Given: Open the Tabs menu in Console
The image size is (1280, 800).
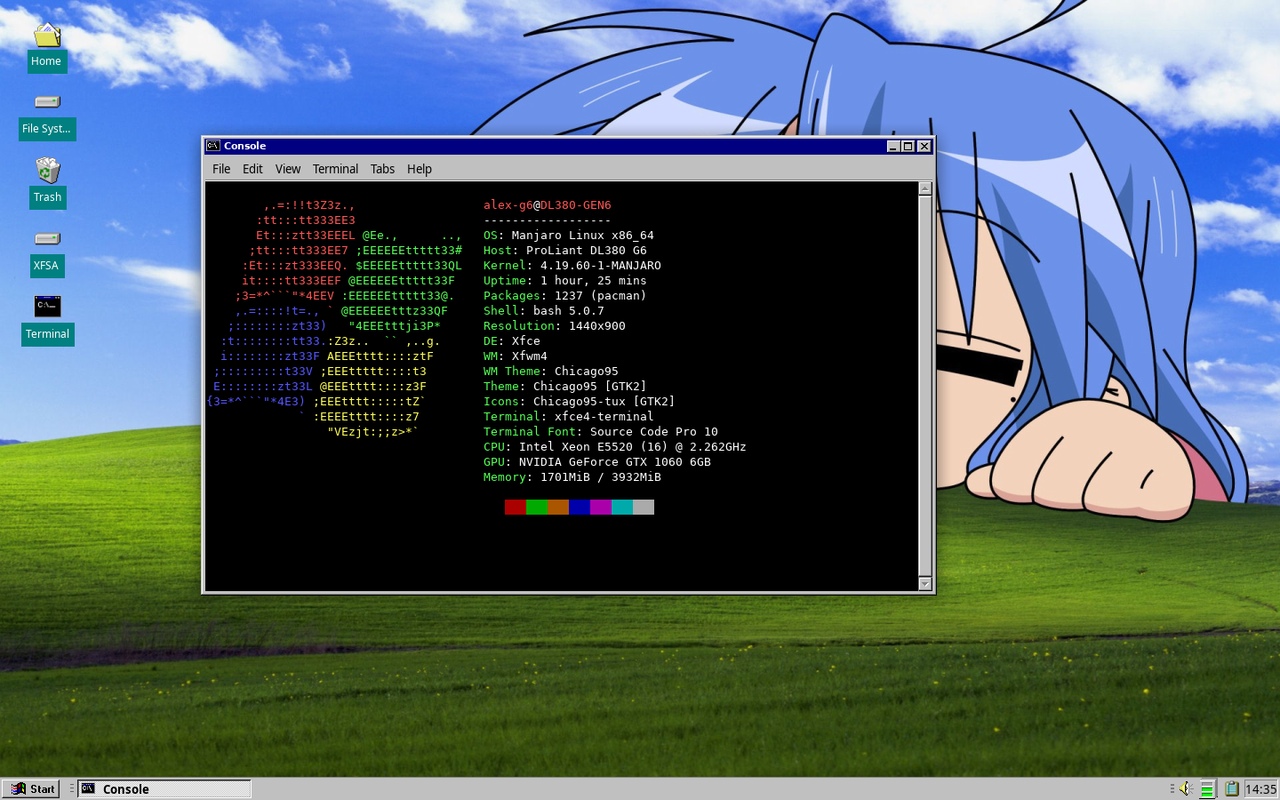Looking at the screenshot, I should click(382, 169).
